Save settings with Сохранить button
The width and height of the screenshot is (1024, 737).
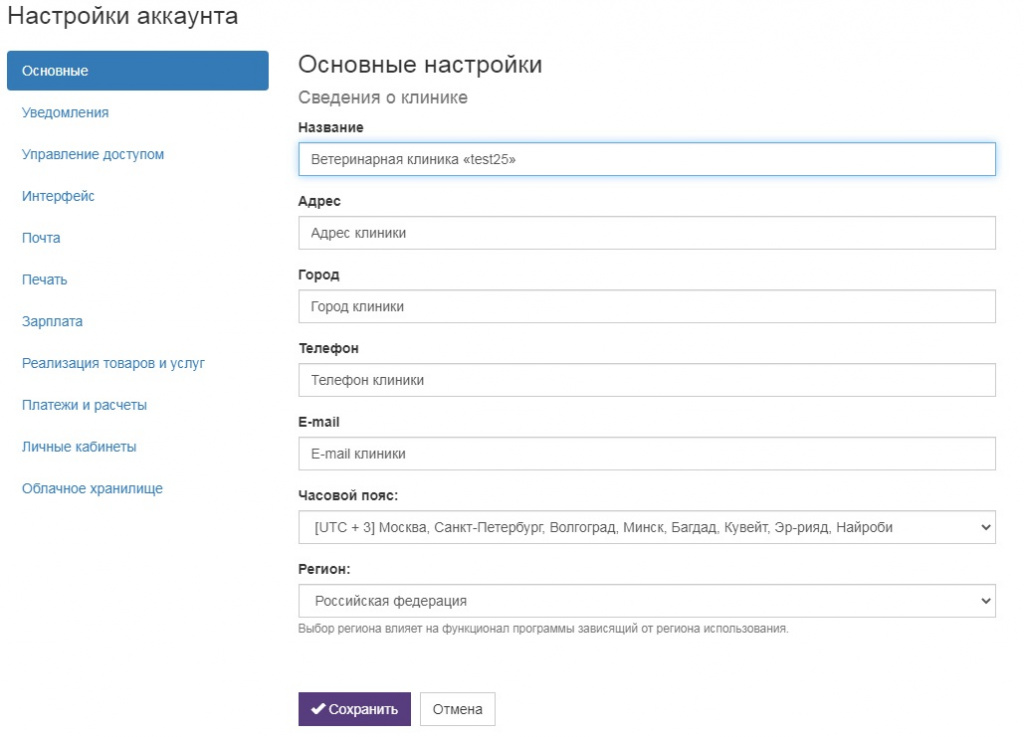pos(355,709)
